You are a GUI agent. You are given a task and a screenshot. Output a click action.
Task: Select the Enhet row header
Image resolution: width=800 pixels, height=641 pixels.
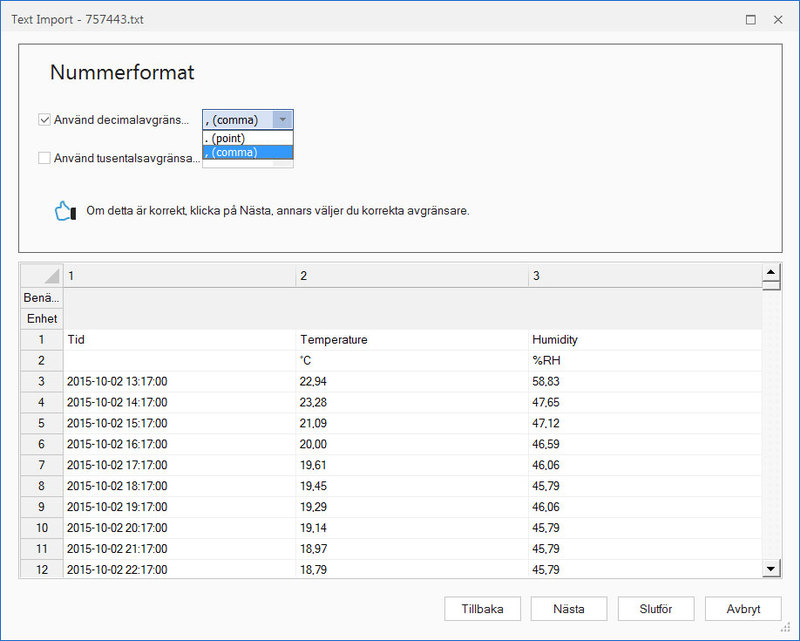click(x=42, y=319)
